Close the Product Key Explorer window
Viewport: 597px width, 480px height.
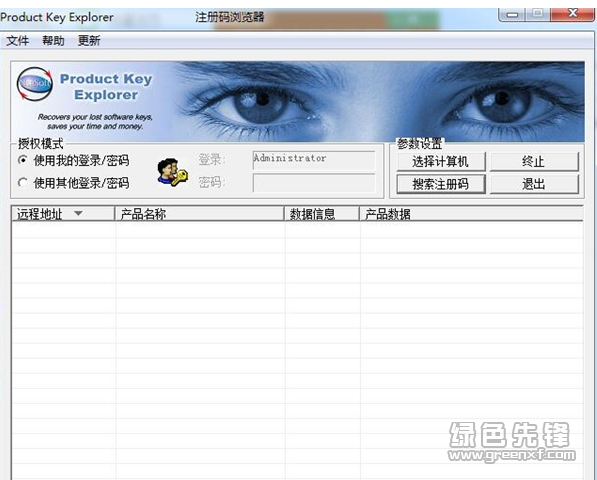click(572, 14)
